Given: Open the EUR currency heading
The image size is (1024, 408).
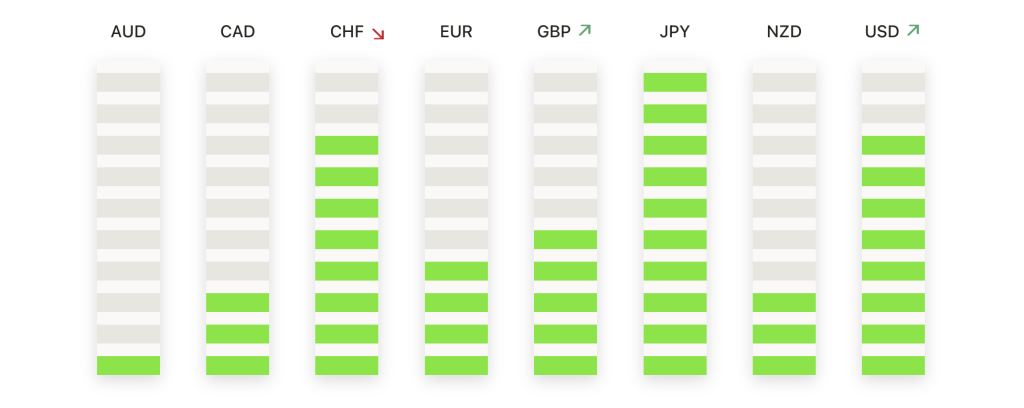Looking at the screenshot, I should coord(456,32).
